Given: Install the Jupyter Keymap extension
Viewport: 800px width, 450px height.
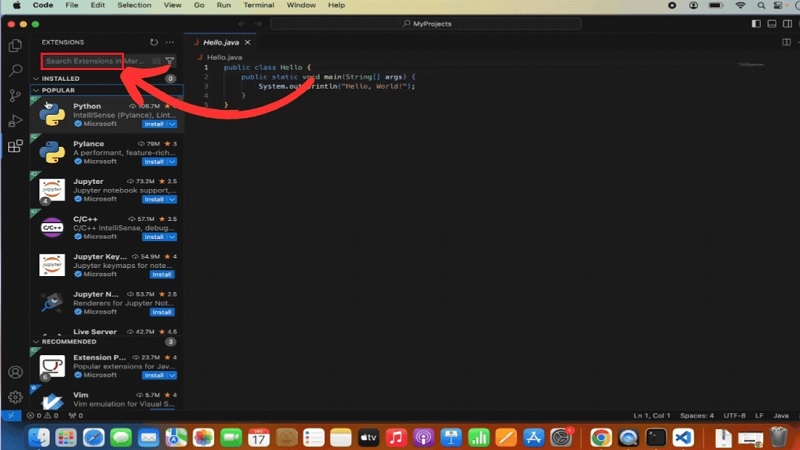Looking at the screenshot, I should pos(162,274).
